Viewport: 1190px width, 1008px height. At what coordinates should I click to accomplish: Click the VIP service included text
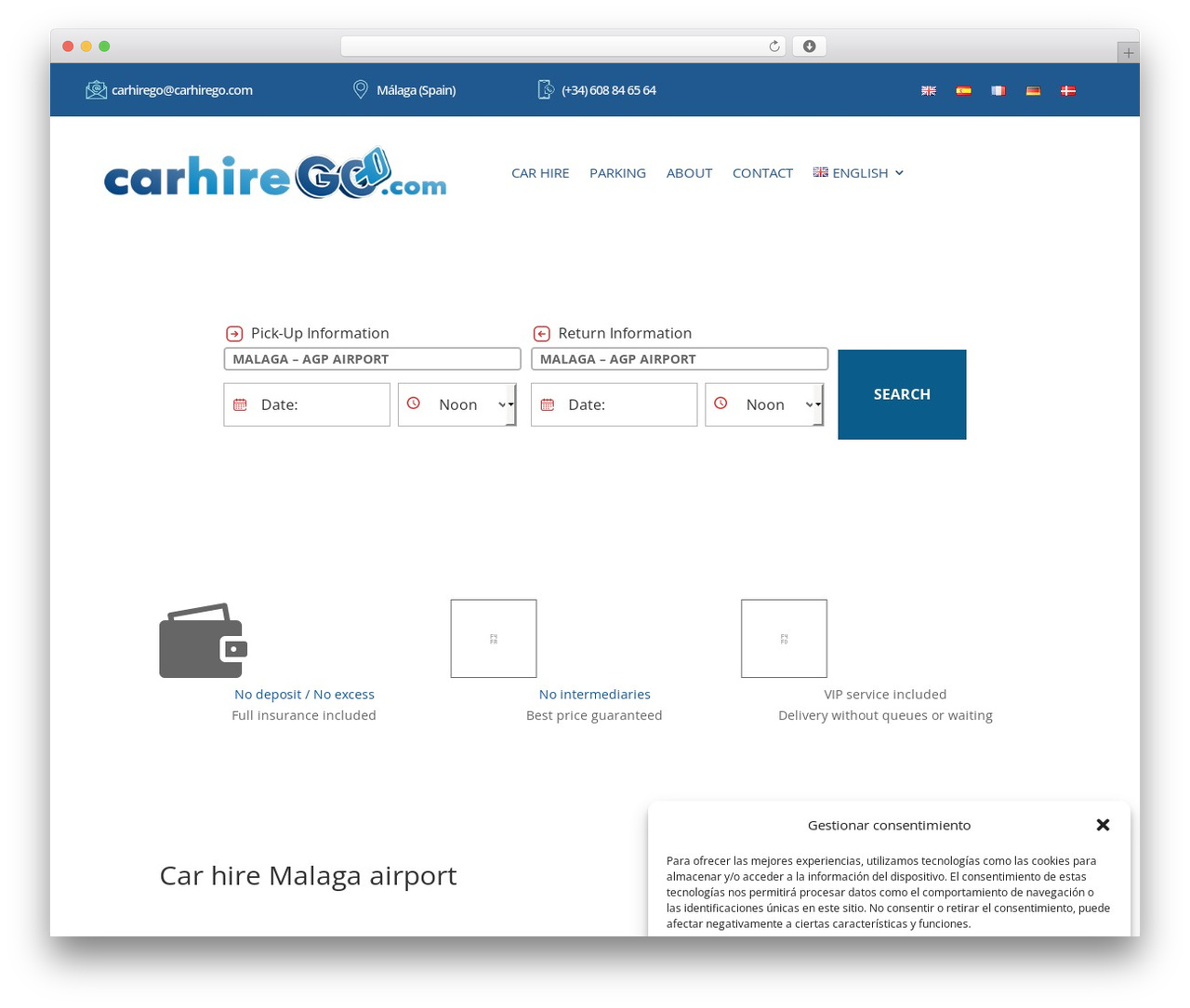885,695
